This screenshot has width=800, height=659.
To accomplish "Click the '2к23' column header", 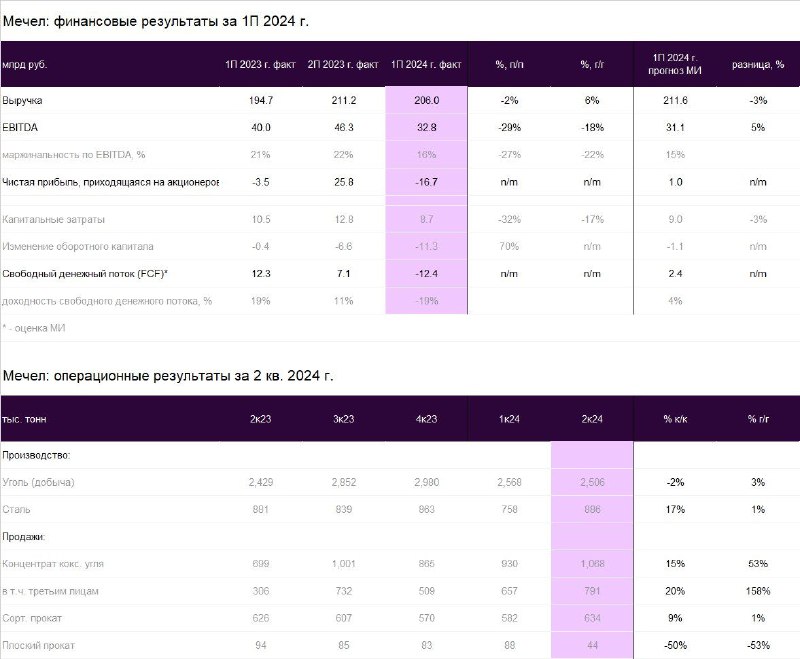I will pyautogui.click(x=261, y=419).
